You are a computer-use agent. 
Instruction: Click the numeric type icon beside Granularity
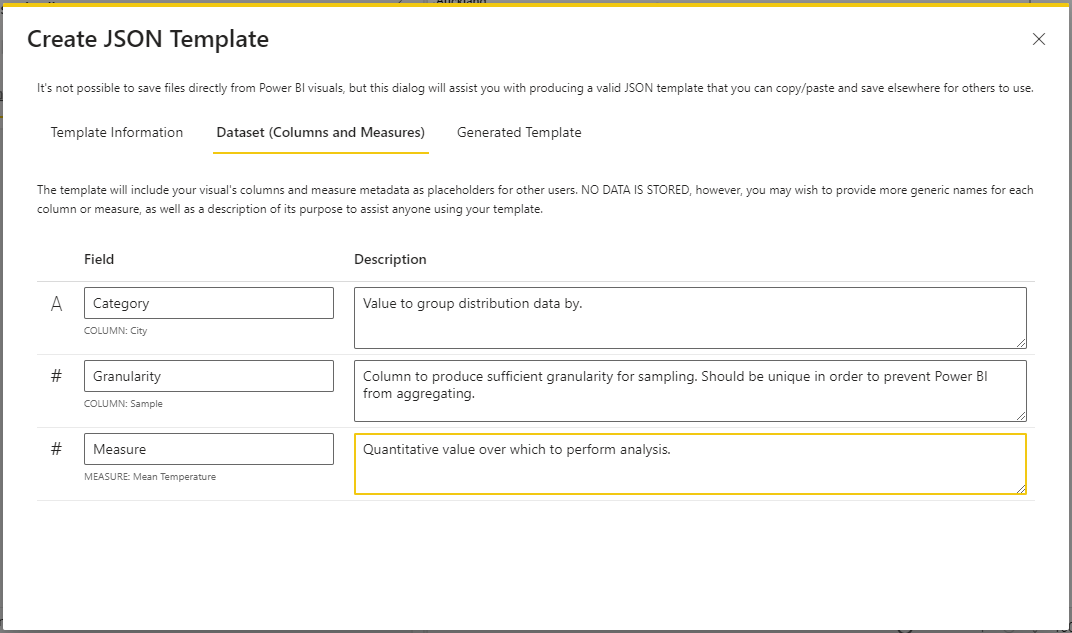57,376
